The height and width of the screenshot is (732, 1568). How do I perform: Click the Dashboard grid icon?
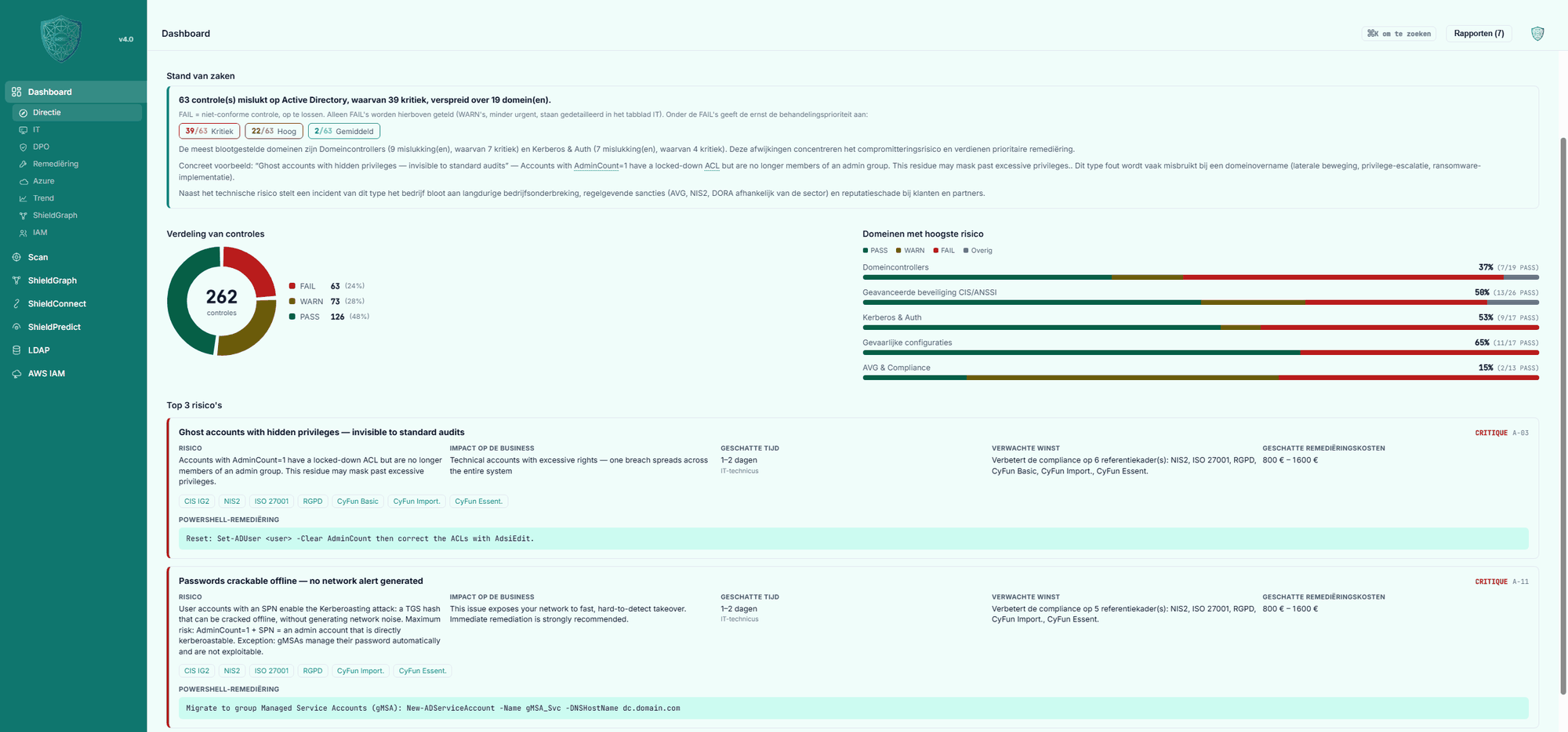click(16, 92)
